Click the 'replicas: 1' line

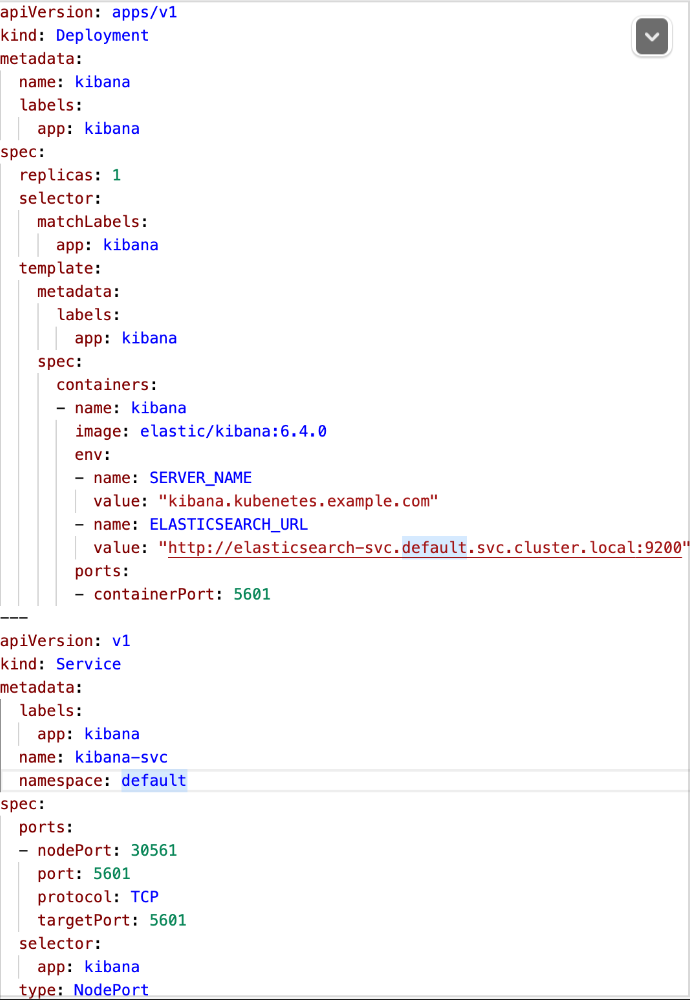coord(70,175)
